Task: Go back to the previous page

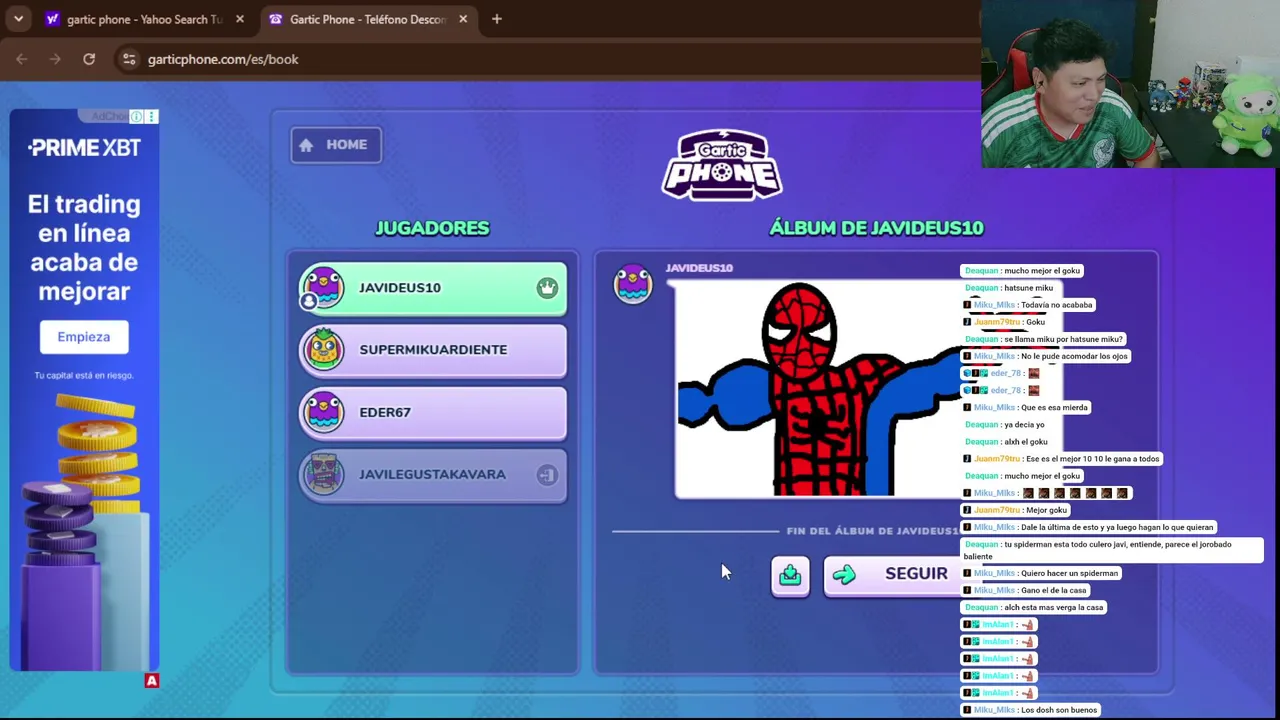Action: point(22,59)
